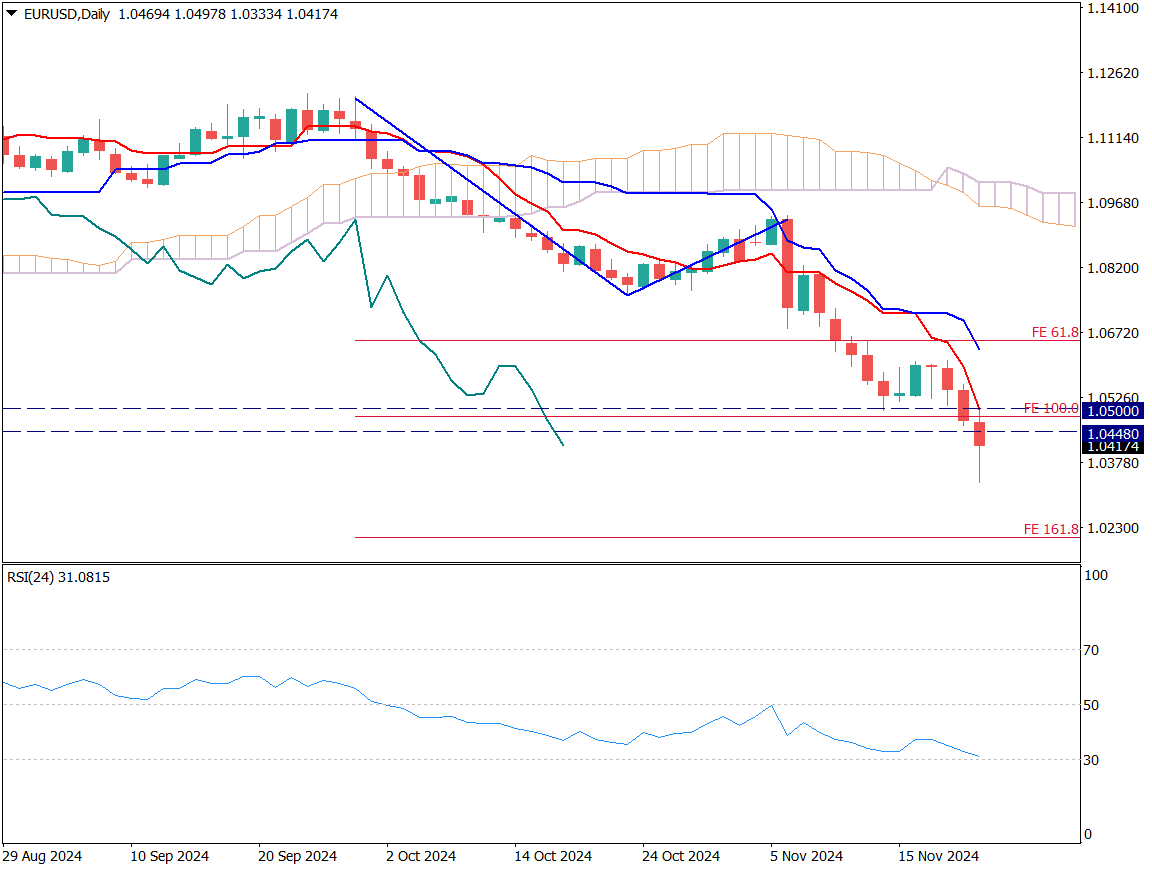Click the 24 Oct 2024 date label
The image size is (1152, 870).
[x=681, y=856]
